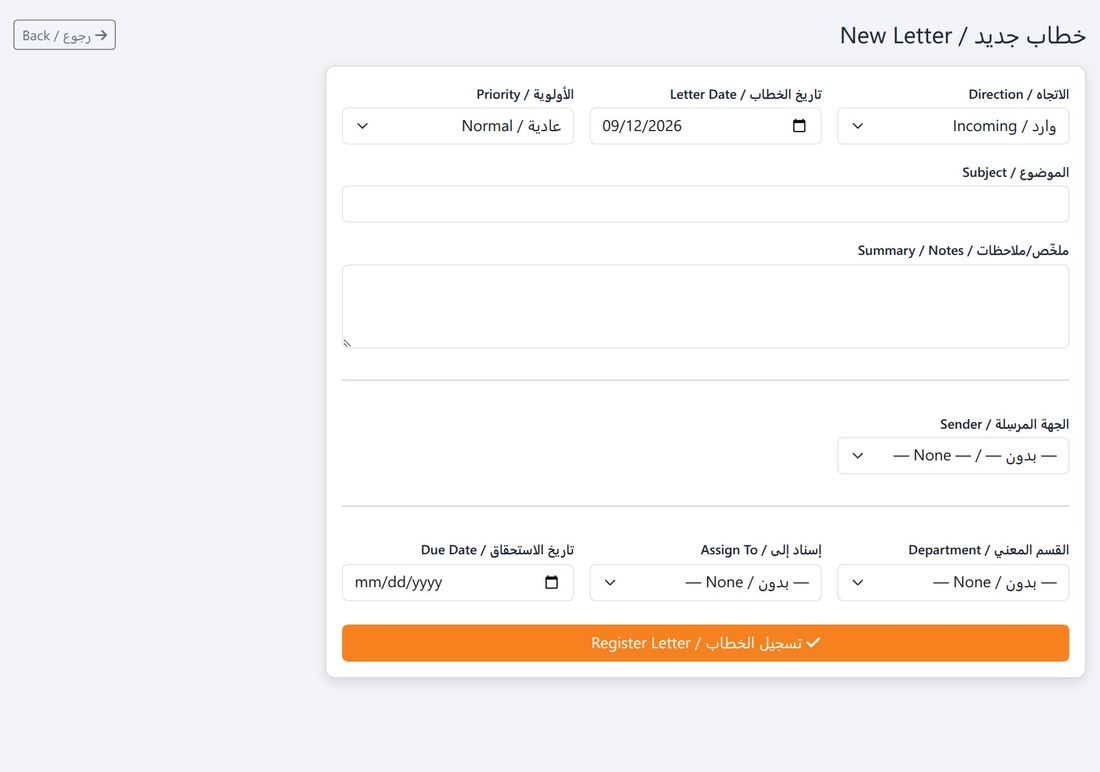Click the Letter Date field showing 09/12/2026
Viewport: 1100px width, 772px height.
[x=705, y=126]
